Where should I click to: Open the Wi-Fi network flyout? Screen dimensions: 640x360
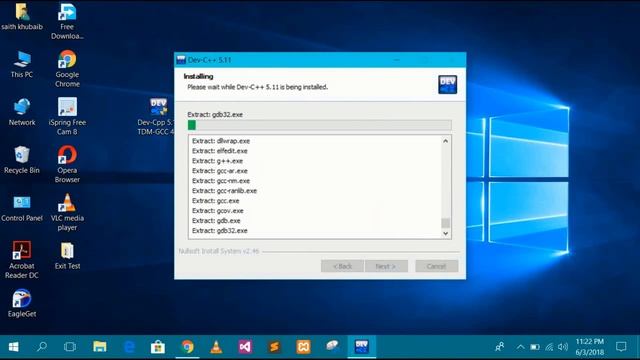pos(549,347)
